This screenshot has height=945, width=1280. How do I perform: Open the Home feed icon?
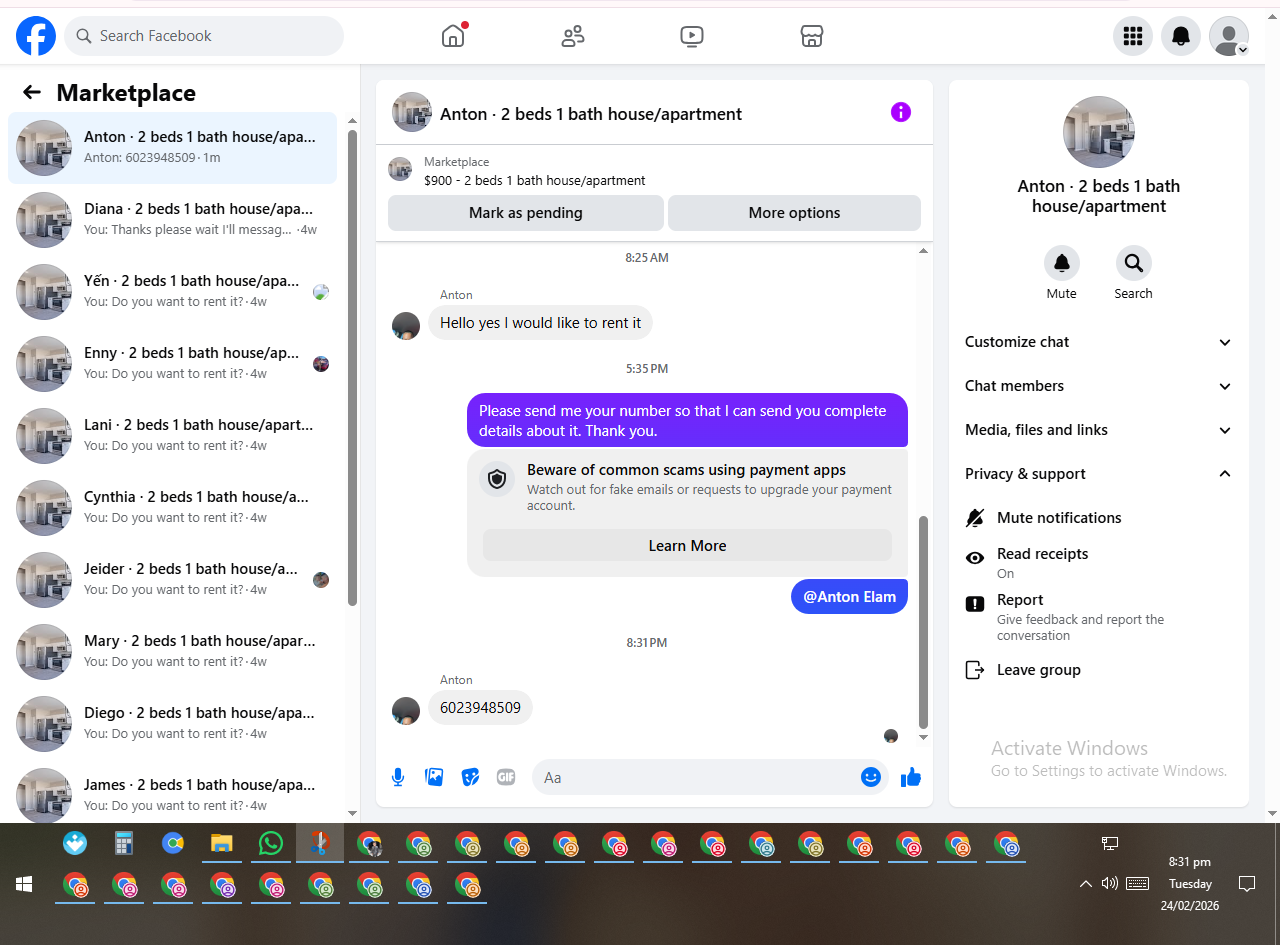(453, 36)
